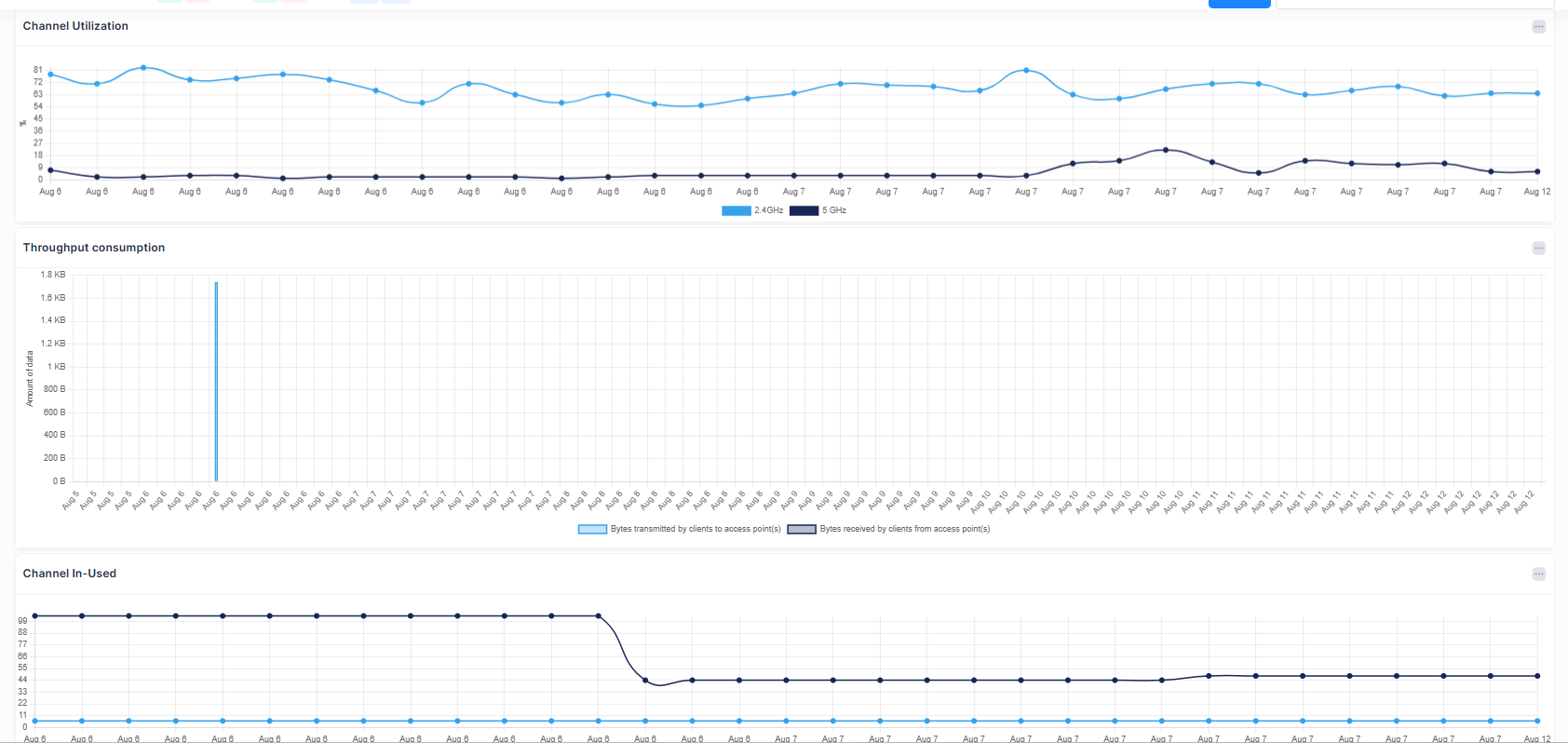
Task: Click the last 2.4GHz utilization point at Aug 12
Action: (x=1537, y=93)
